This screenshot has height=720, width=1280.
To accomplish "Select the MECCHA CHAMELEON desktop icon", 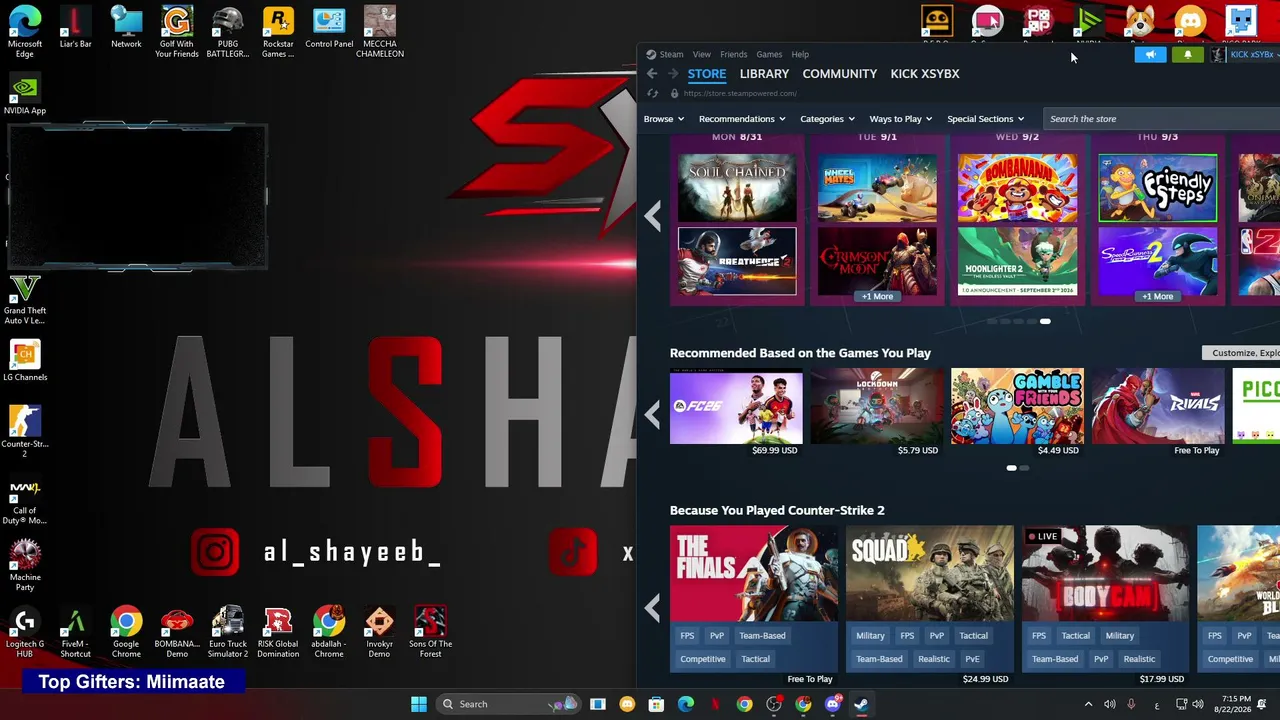I will pyautogui.click(x=380, y=32).
